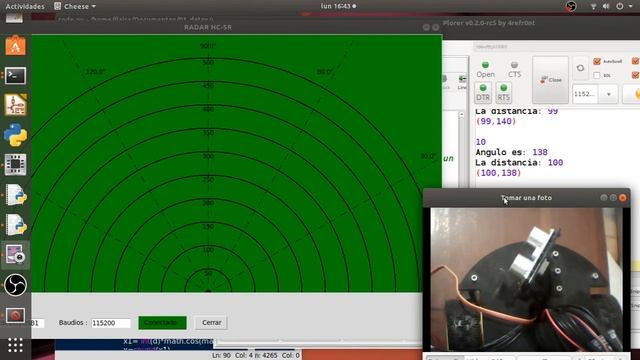Open the second Python script document icon
Viewport: 640px width, 360px height.
click(16, 224)
